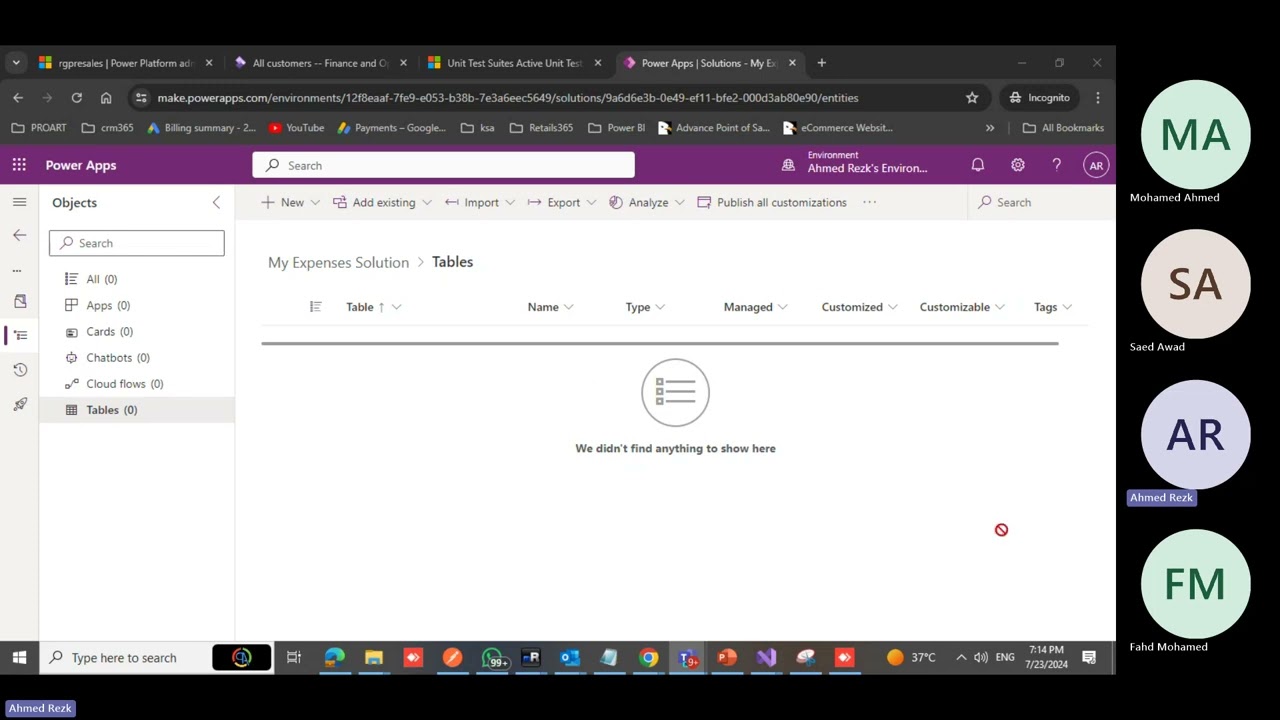This screenshot has height=720, width=1280.
Task: Go to the browser home page
Action: pyautogui.click(x=106, y=98)
